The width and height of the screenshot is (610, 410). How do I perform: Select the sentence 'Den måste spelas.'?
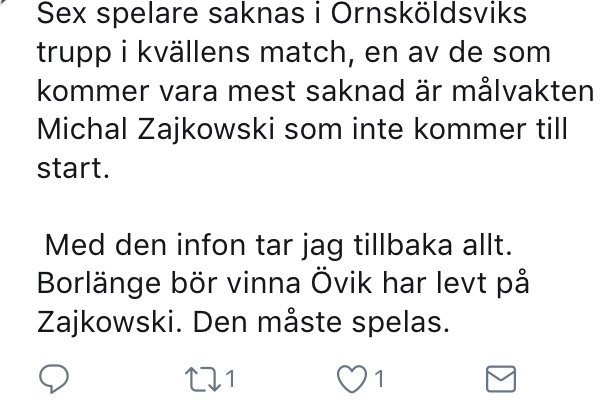[321, 322]
